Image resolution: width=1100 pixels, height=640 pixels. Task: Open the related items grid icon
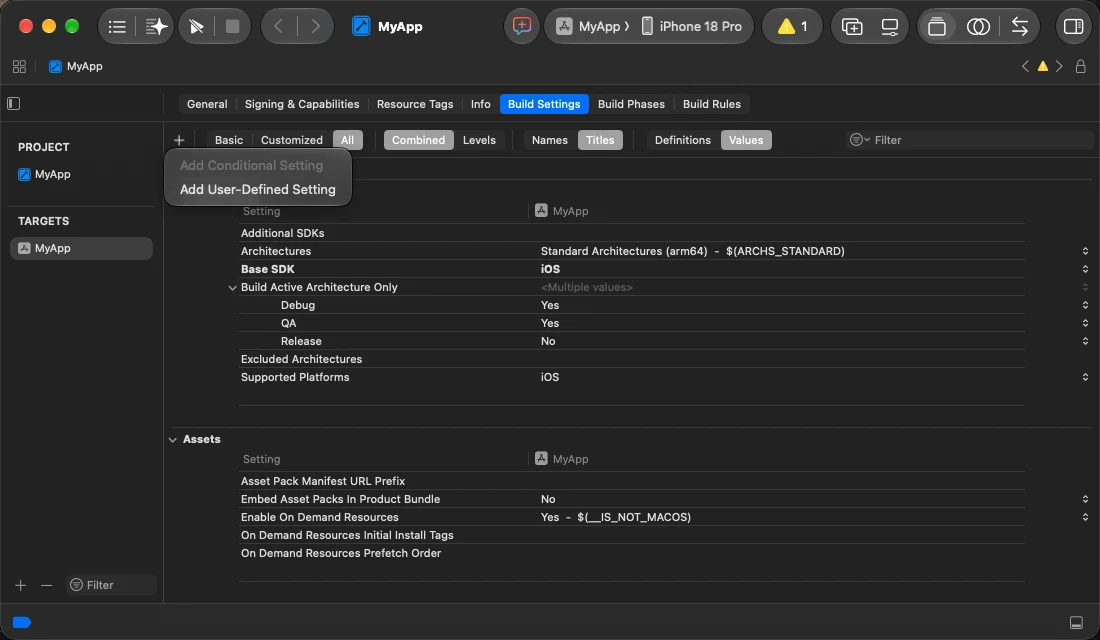point(20,67)
